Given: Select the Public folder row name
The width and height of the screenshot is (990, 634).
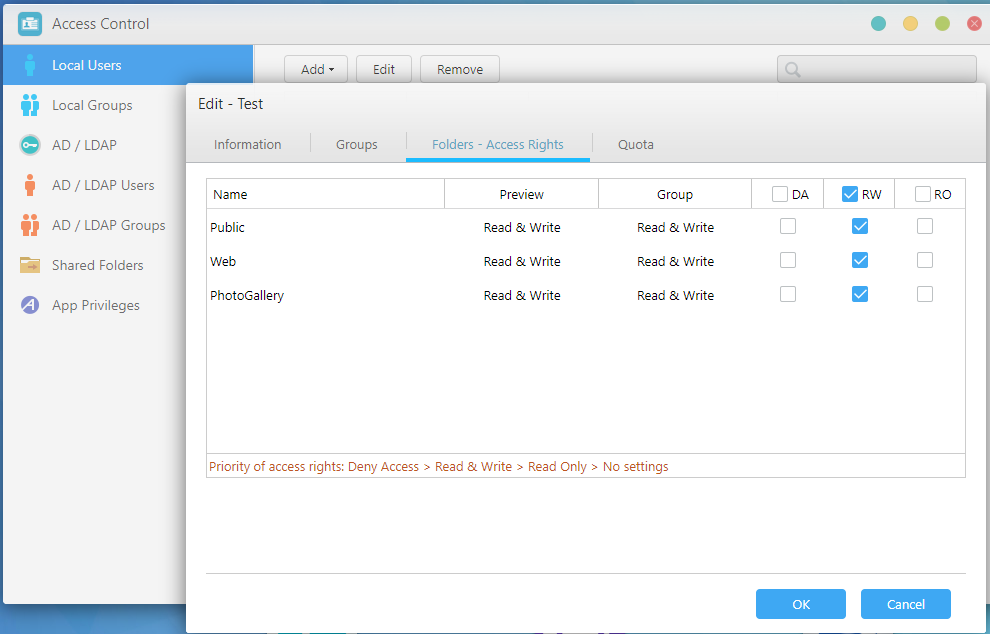Looking at the screenshot, I should click(x=227, y=227).
